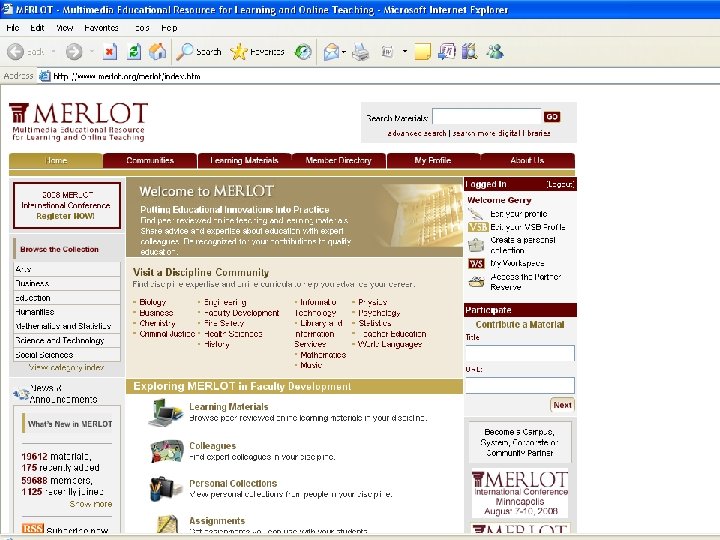Go to the Home page icon

tap(158, 51)
